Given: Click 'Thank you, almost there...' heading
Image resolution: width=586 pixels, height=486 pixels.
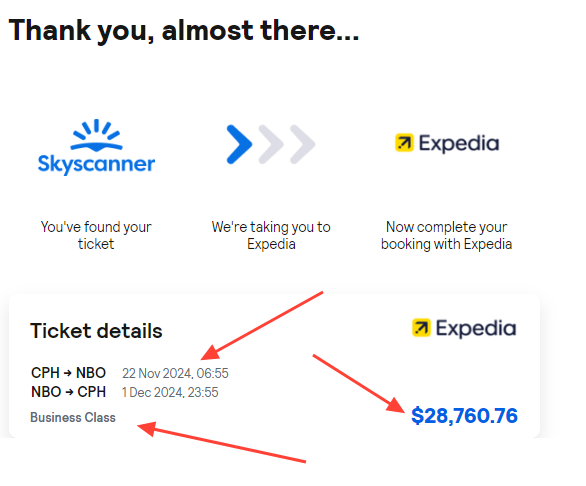Looking at the screenshot, I should pyautogui.click(x=184, y=31).
